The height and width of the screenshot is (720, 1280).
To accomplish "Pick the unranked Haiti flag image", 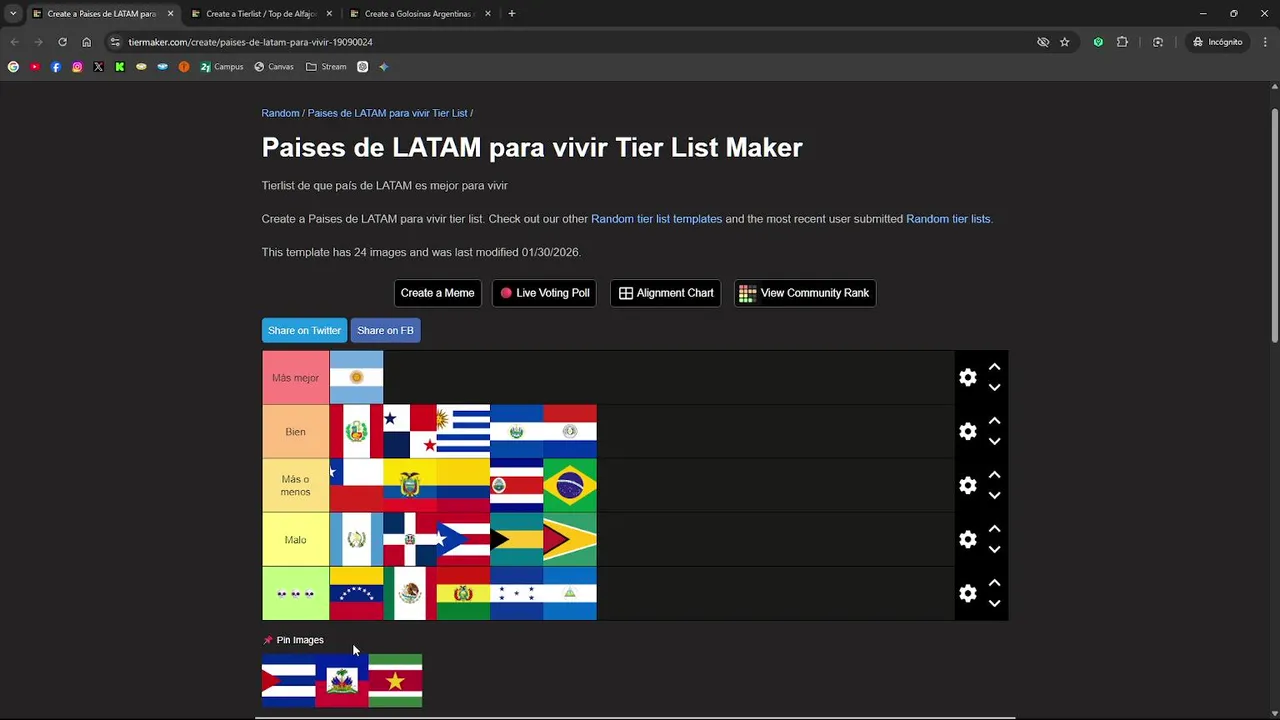I will pyautogui.click(x=342, y=681).
